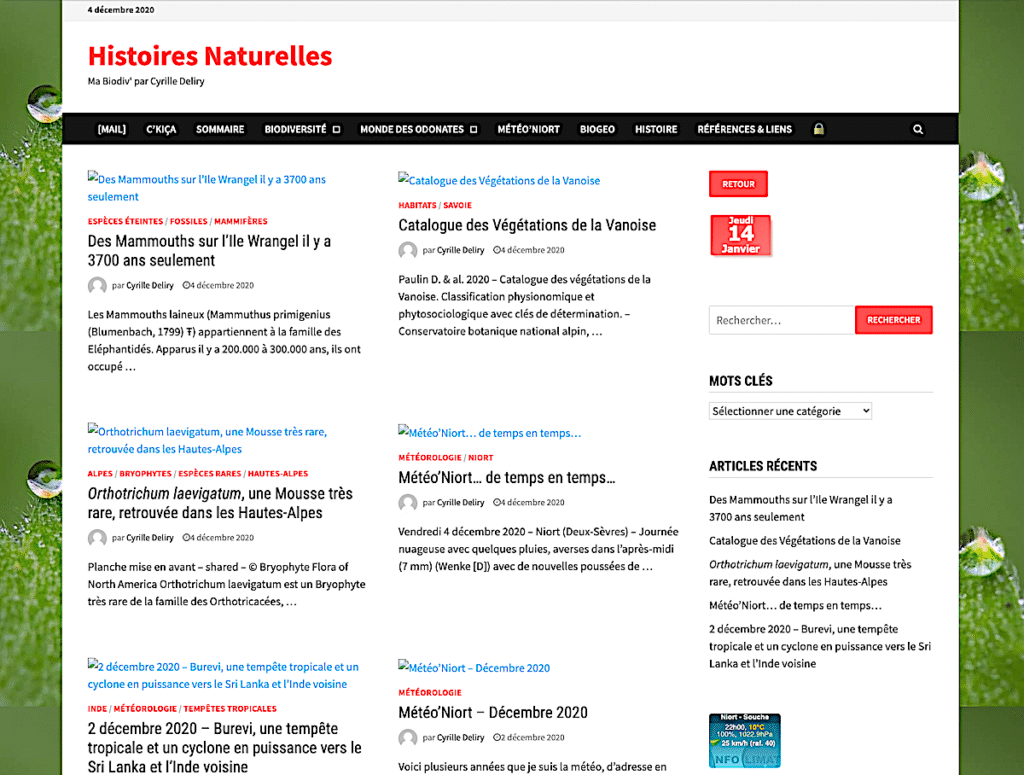Open recent article Catalogue des Végétations in sidebar
1024x775 pixels.
804,541
